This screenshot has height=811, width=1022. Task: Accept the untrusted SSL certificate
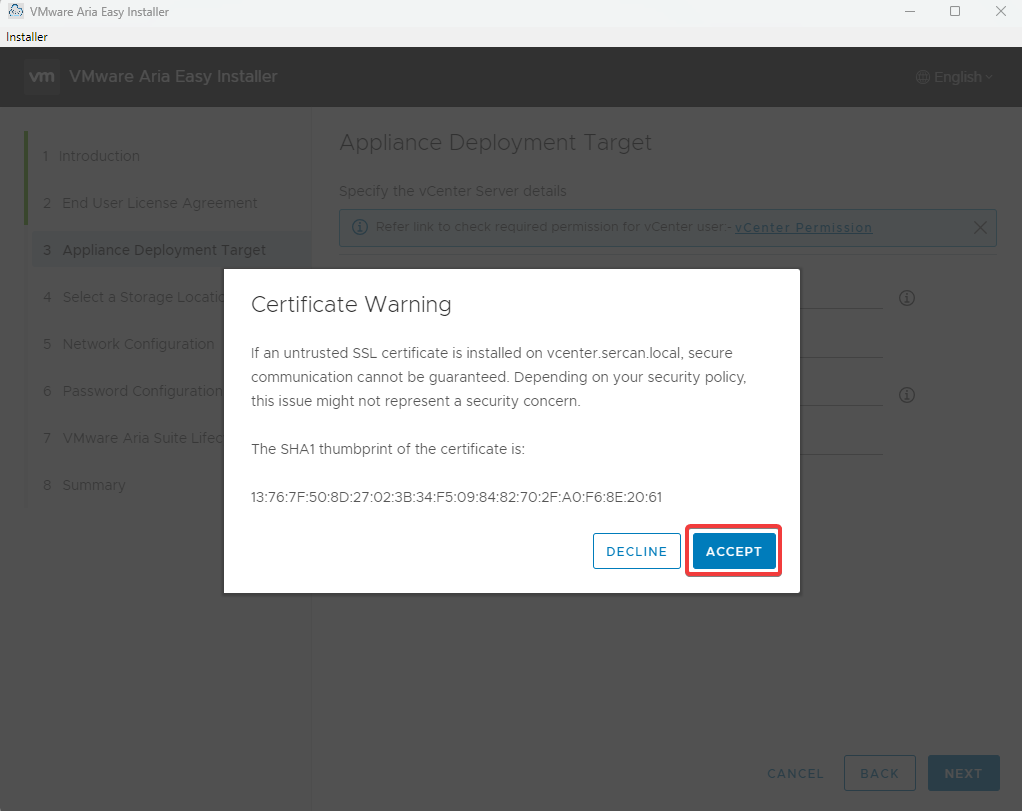point(734,551)
